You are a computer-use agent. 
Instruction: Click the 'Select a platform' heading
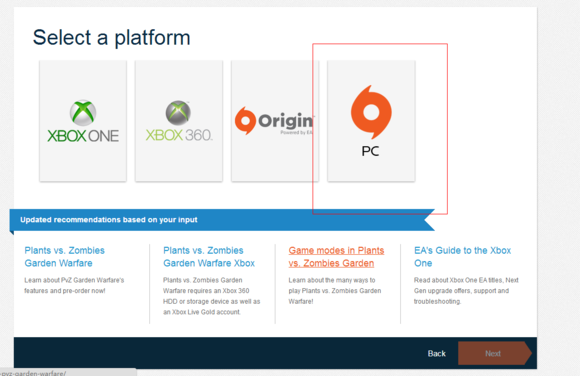point(111,38)
